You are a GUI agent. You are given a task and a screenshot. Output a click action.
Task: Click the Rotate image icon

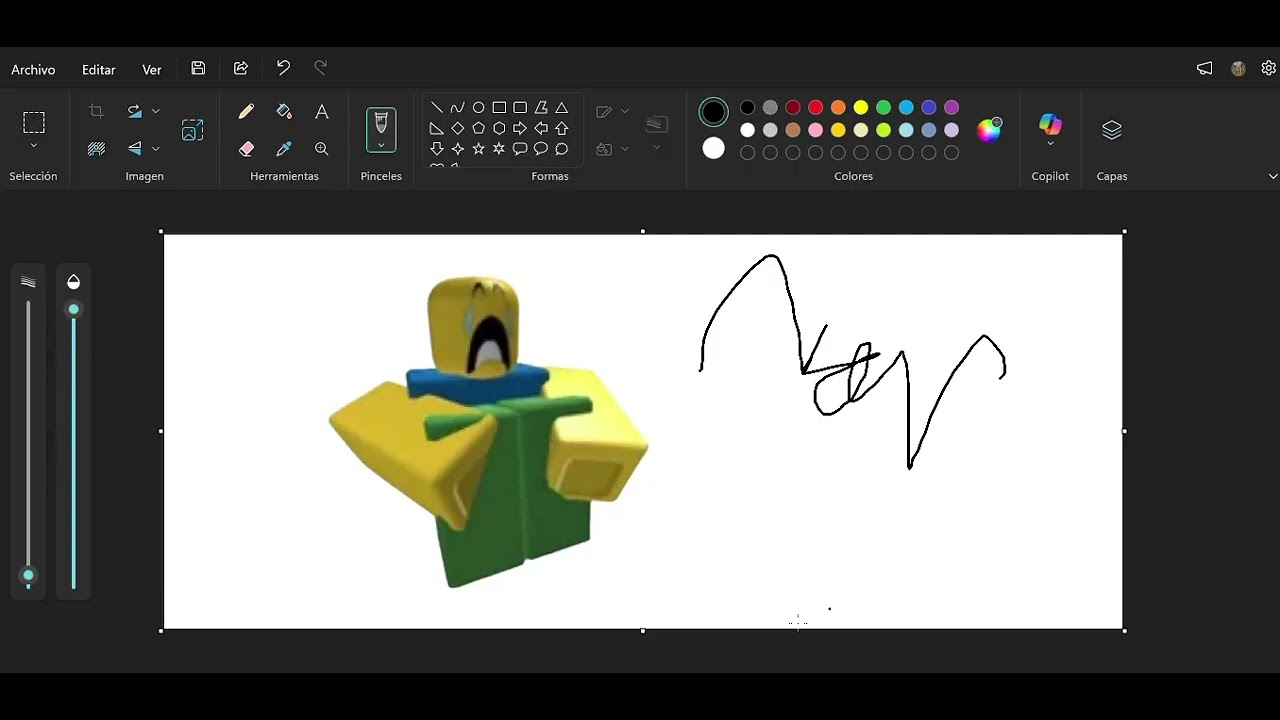click(135, 111)
